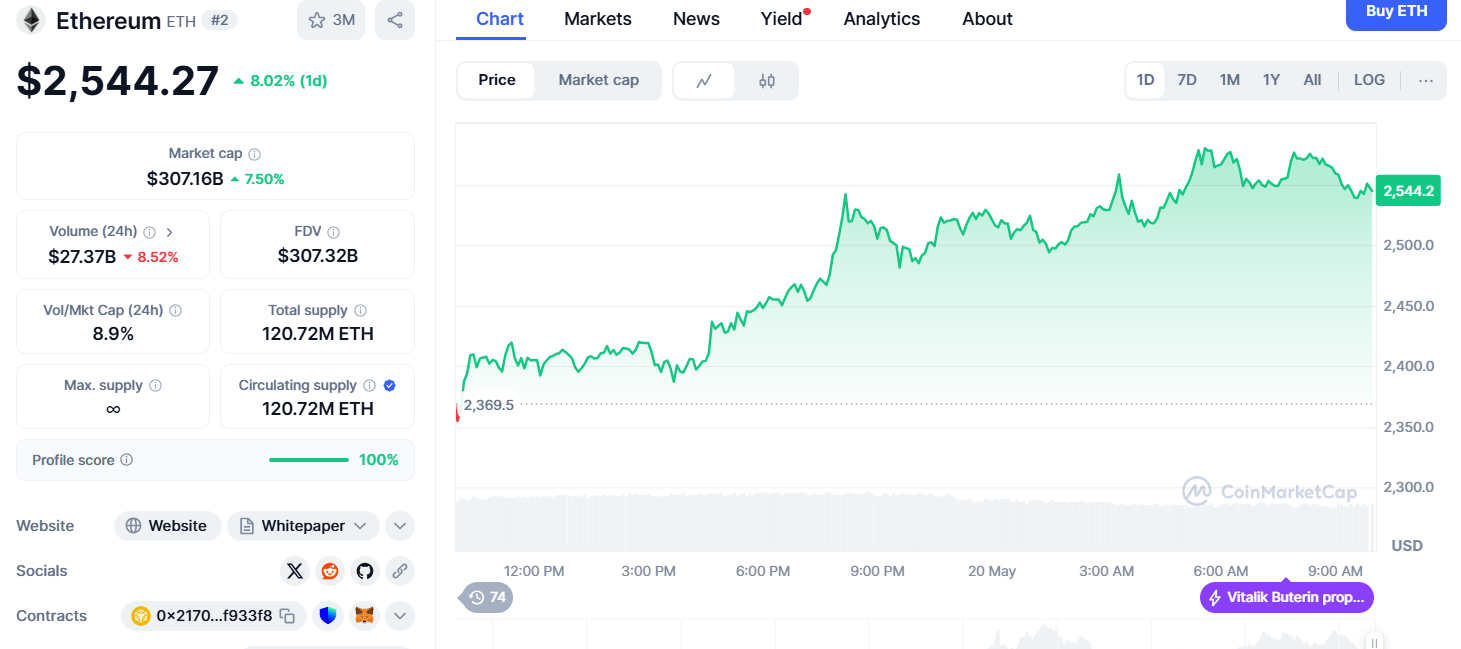Click the #2 rank badge
This screenshot has width=1461, height=649.
pos(219,20)
